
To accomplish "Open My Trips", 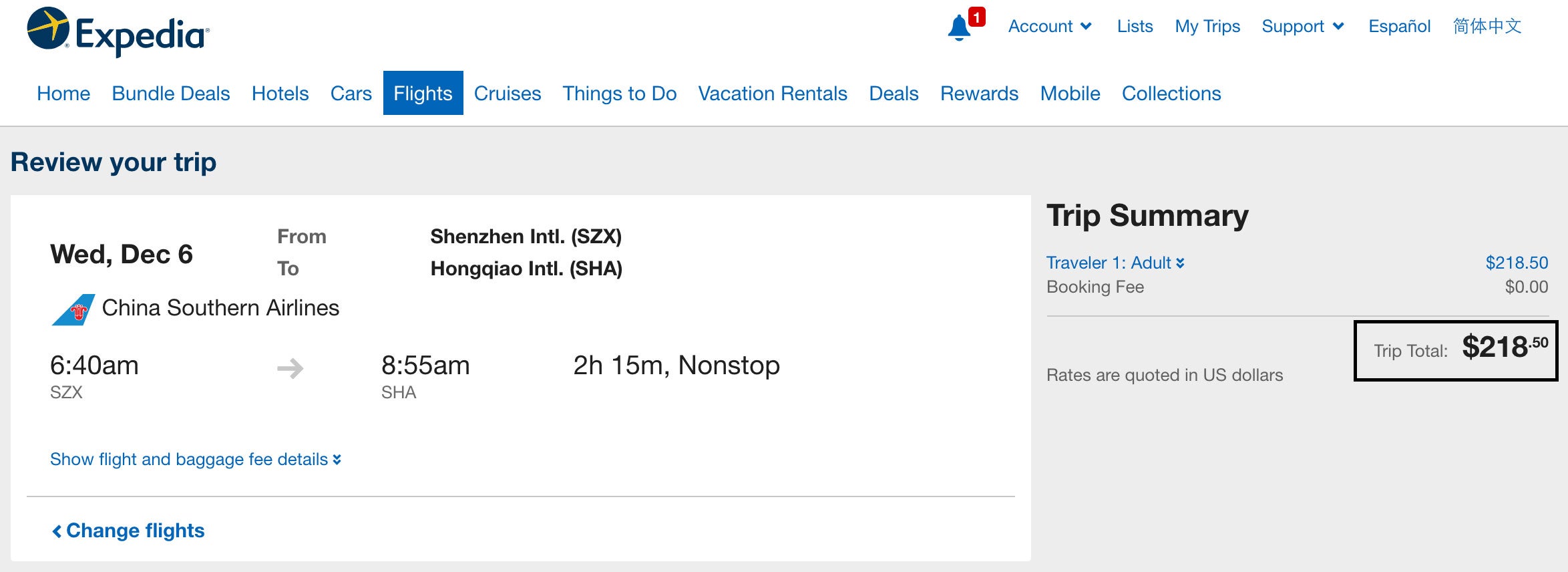I will click(x=1207, y=26).
